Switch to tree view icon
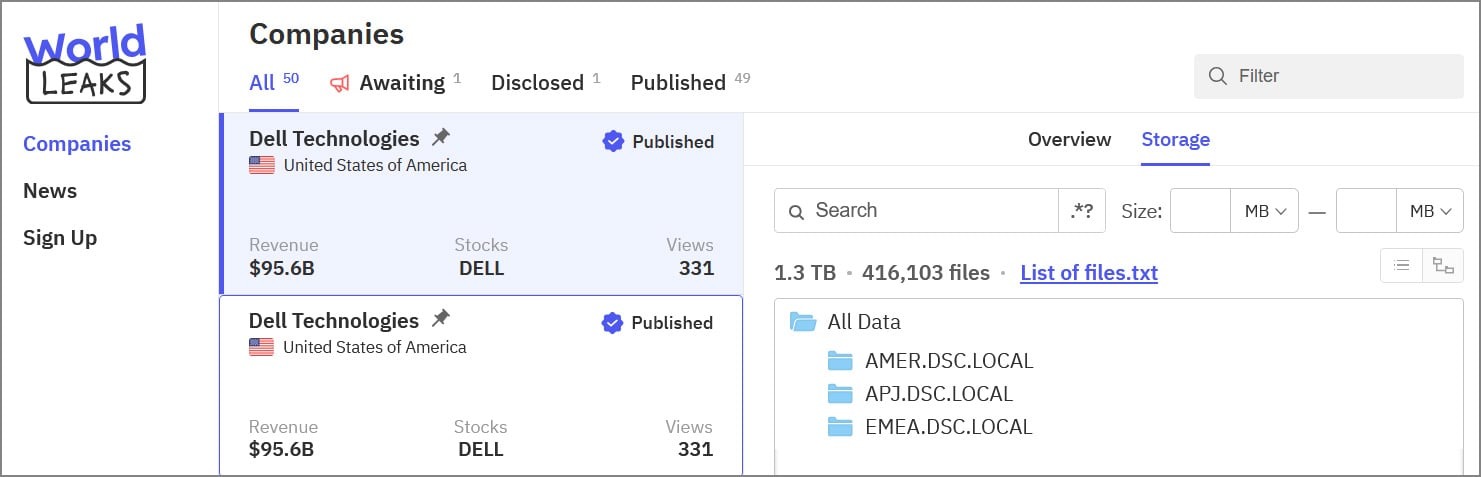The image size is (1481, 477). tap(1443, 265)
